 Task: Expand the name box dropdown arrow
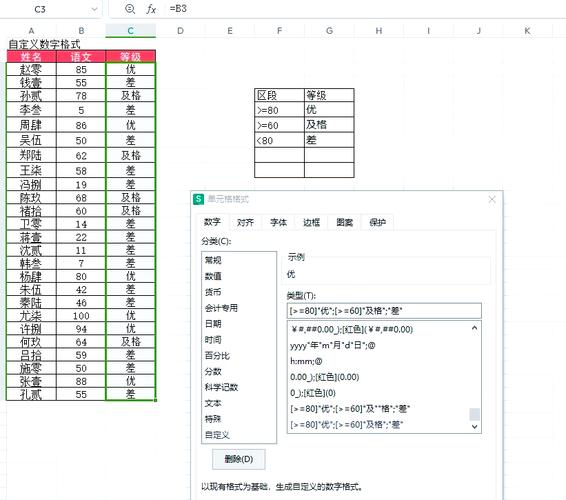pos(94,9)
